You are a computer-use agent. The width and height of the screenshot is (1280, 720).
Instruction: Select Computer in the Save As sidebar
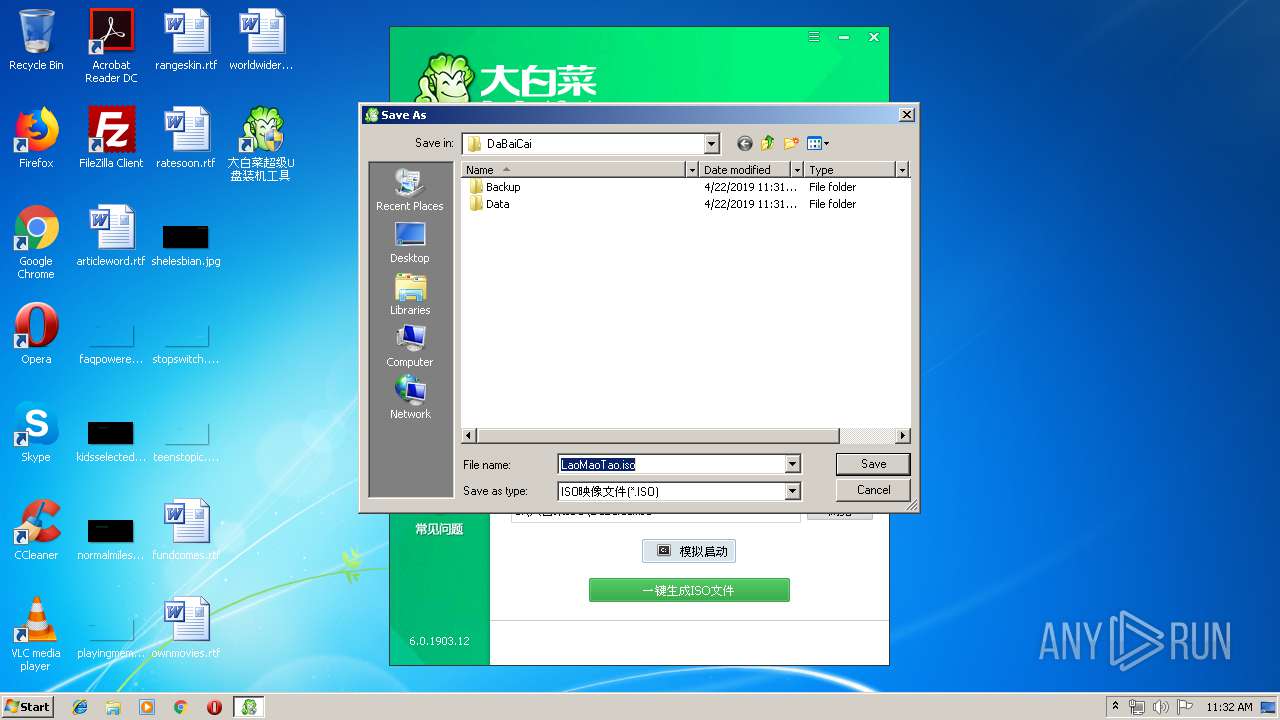[x=409, y=346]
